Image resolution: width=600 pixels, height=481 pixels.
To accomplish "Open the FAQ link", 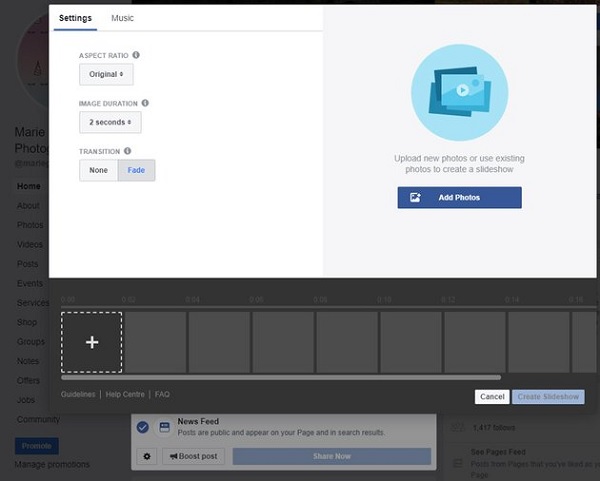I will [162, 394].
